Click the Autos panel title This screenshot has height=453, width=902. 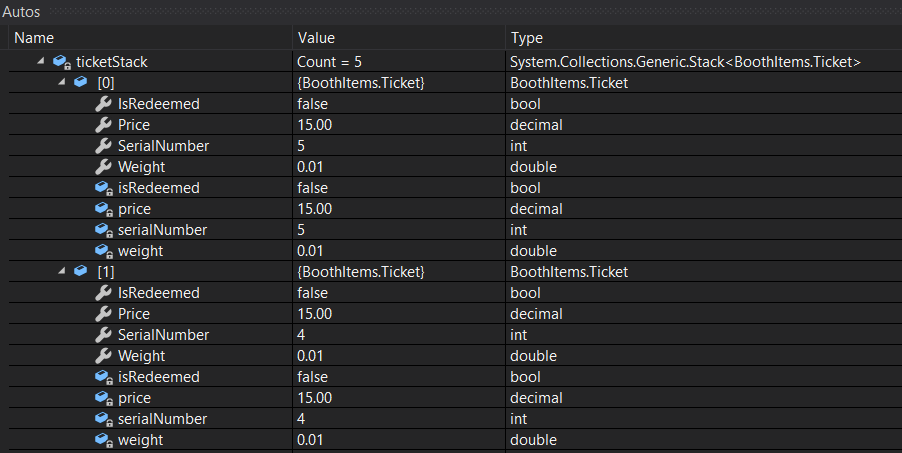pyautogui.click(x=21, y=12)
